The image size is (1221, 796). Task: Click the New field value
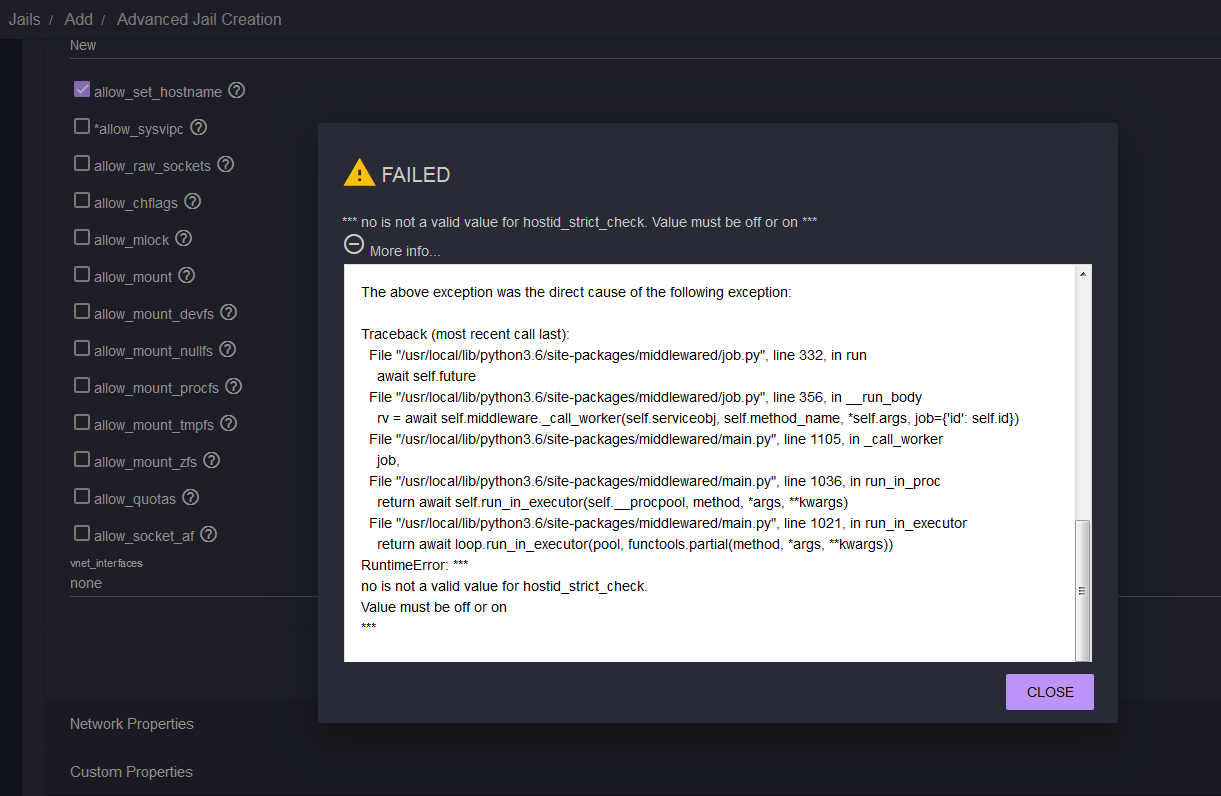(83, 45)
